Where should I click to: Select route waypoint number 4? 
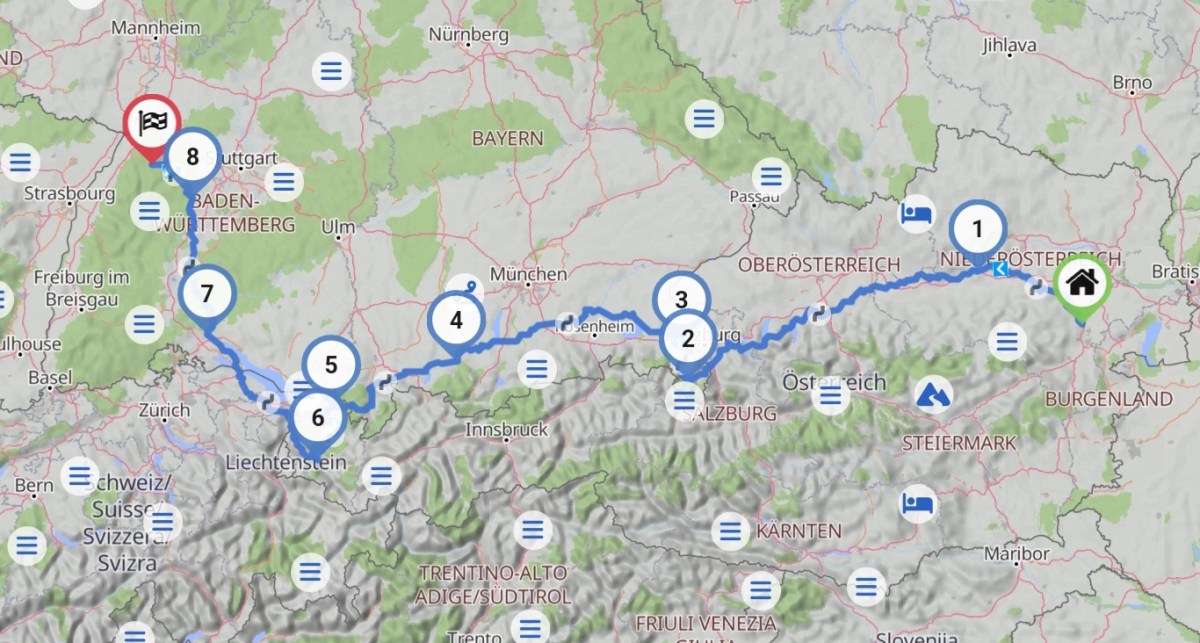coord(456,322)
